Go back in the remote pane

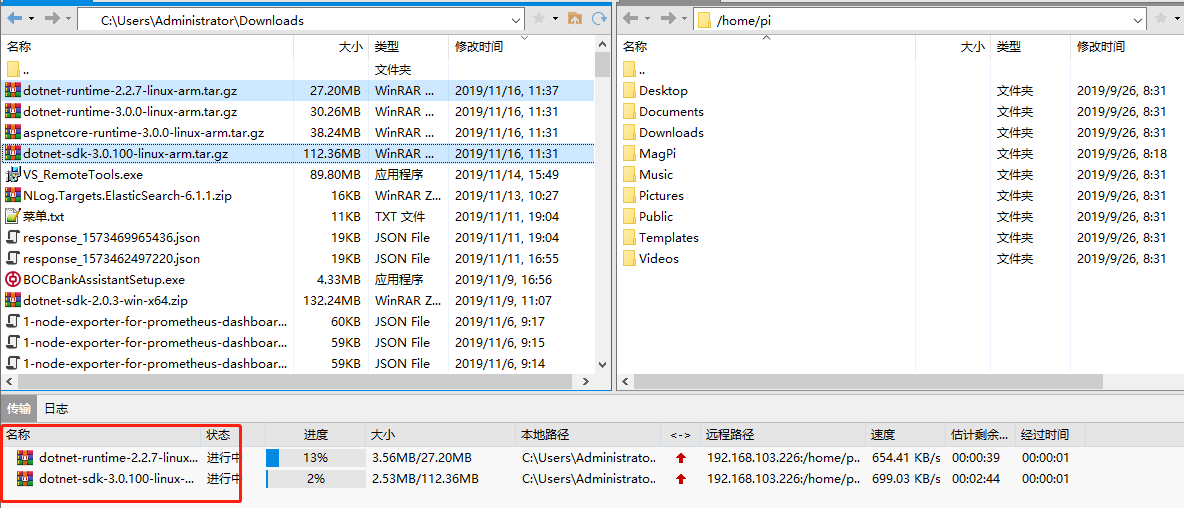pos(631,19)
